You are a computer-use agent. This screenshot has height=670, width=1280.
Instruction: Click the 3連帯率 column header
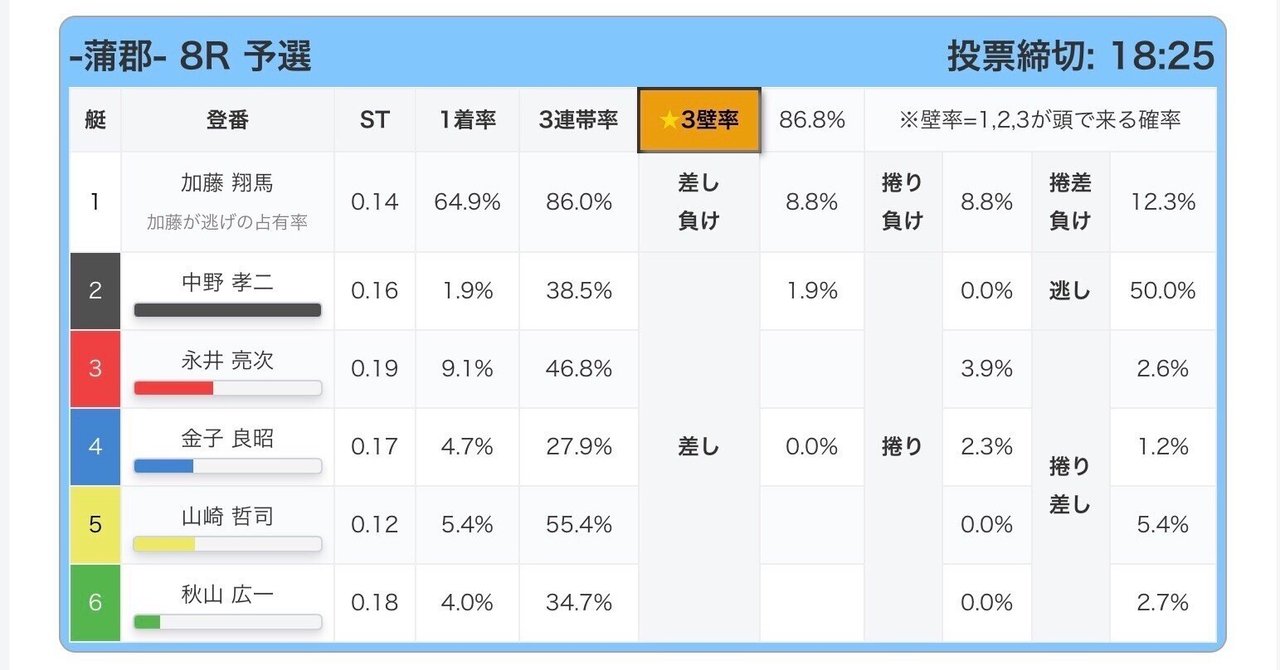pyautogui.click(x=577, y=119)
